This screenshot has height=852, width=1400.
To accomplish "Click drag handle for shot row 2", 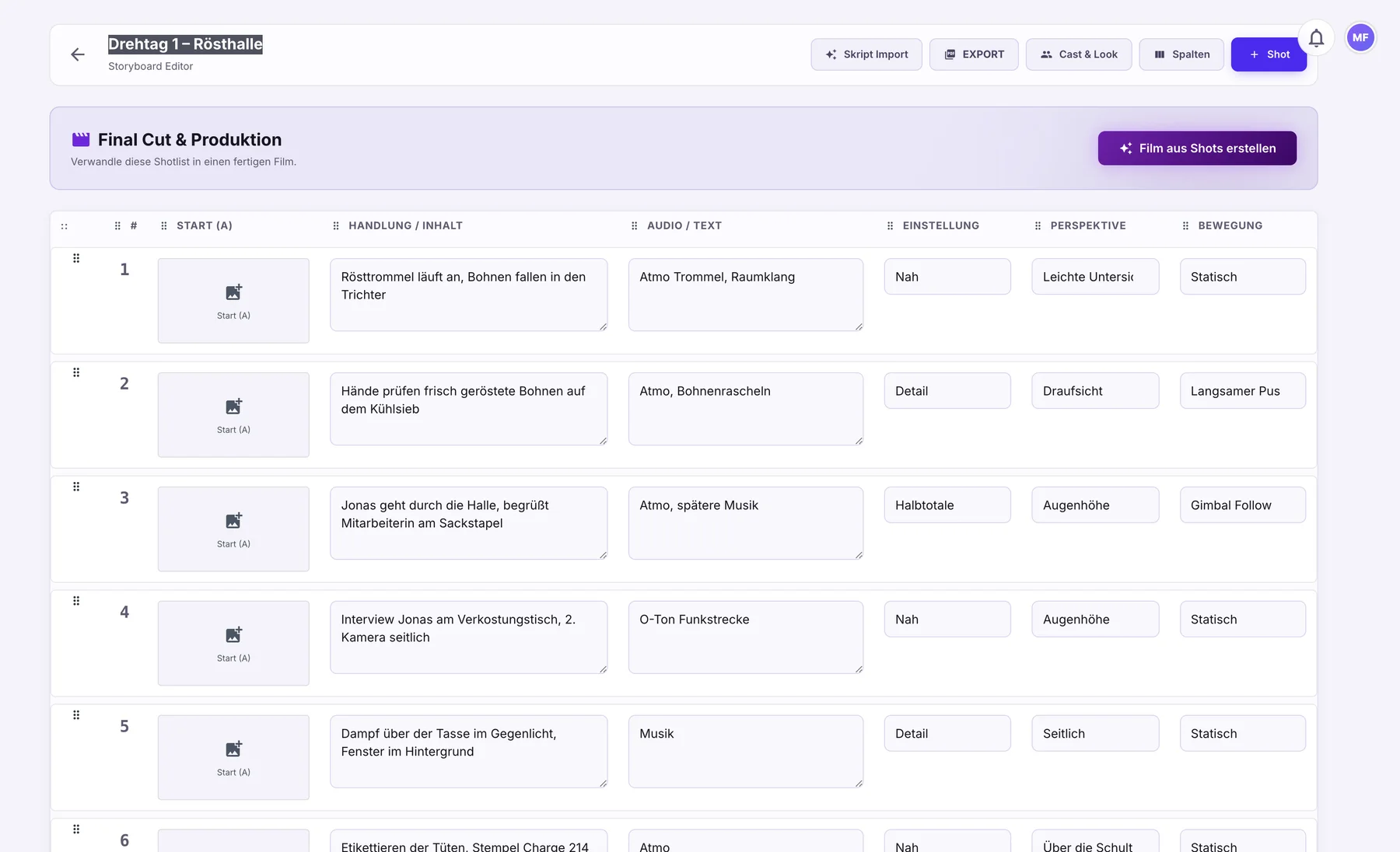I will 76,372.
